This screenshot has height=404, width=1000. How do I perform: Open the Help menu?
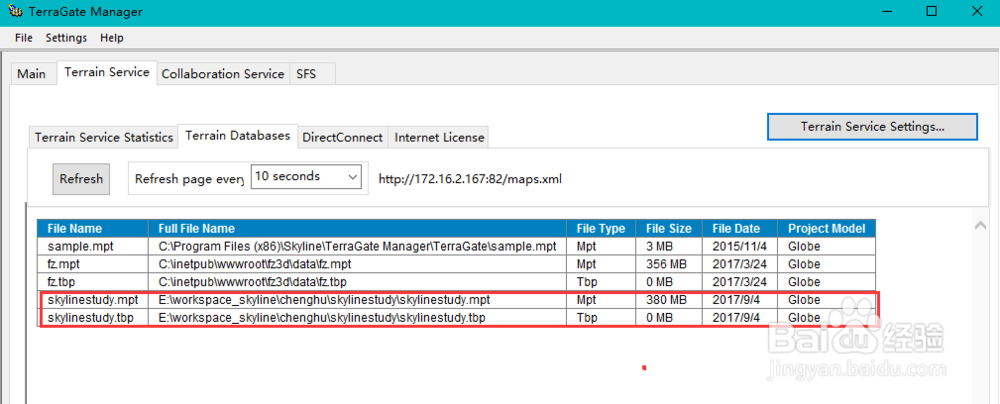point(112,38)
